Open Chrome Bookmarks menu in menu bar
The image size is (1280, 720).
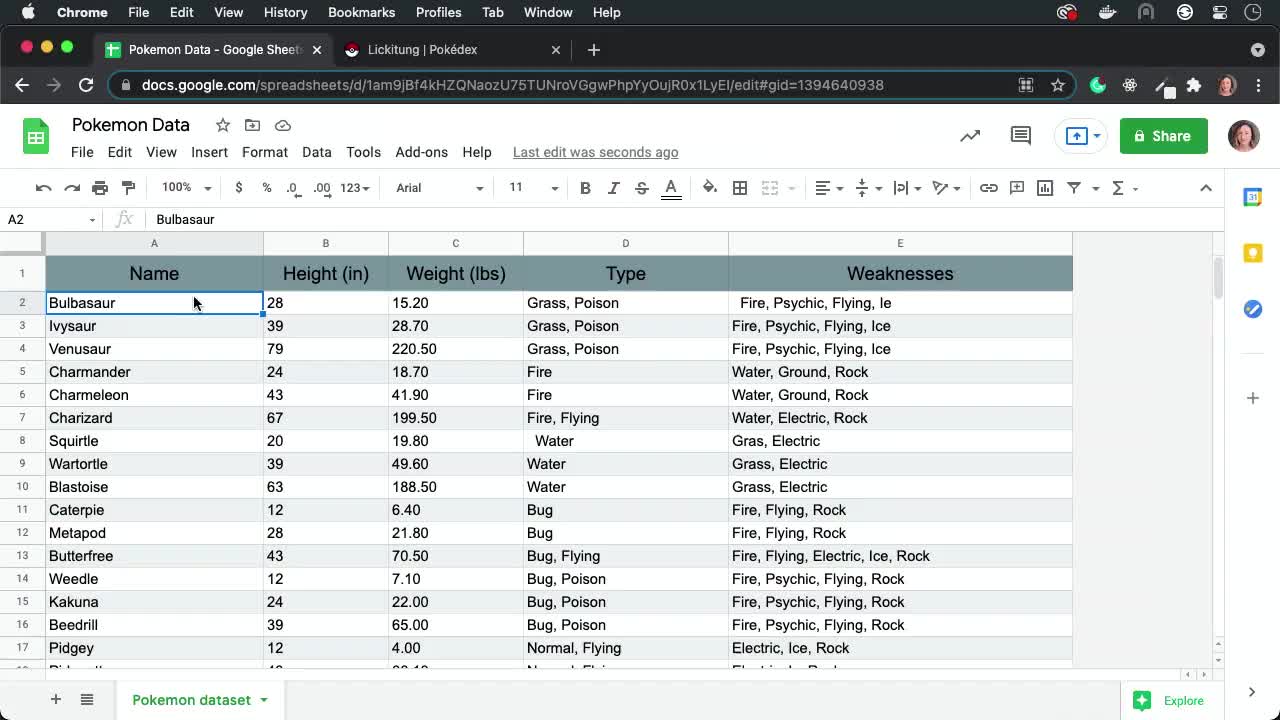coord(361,12)
